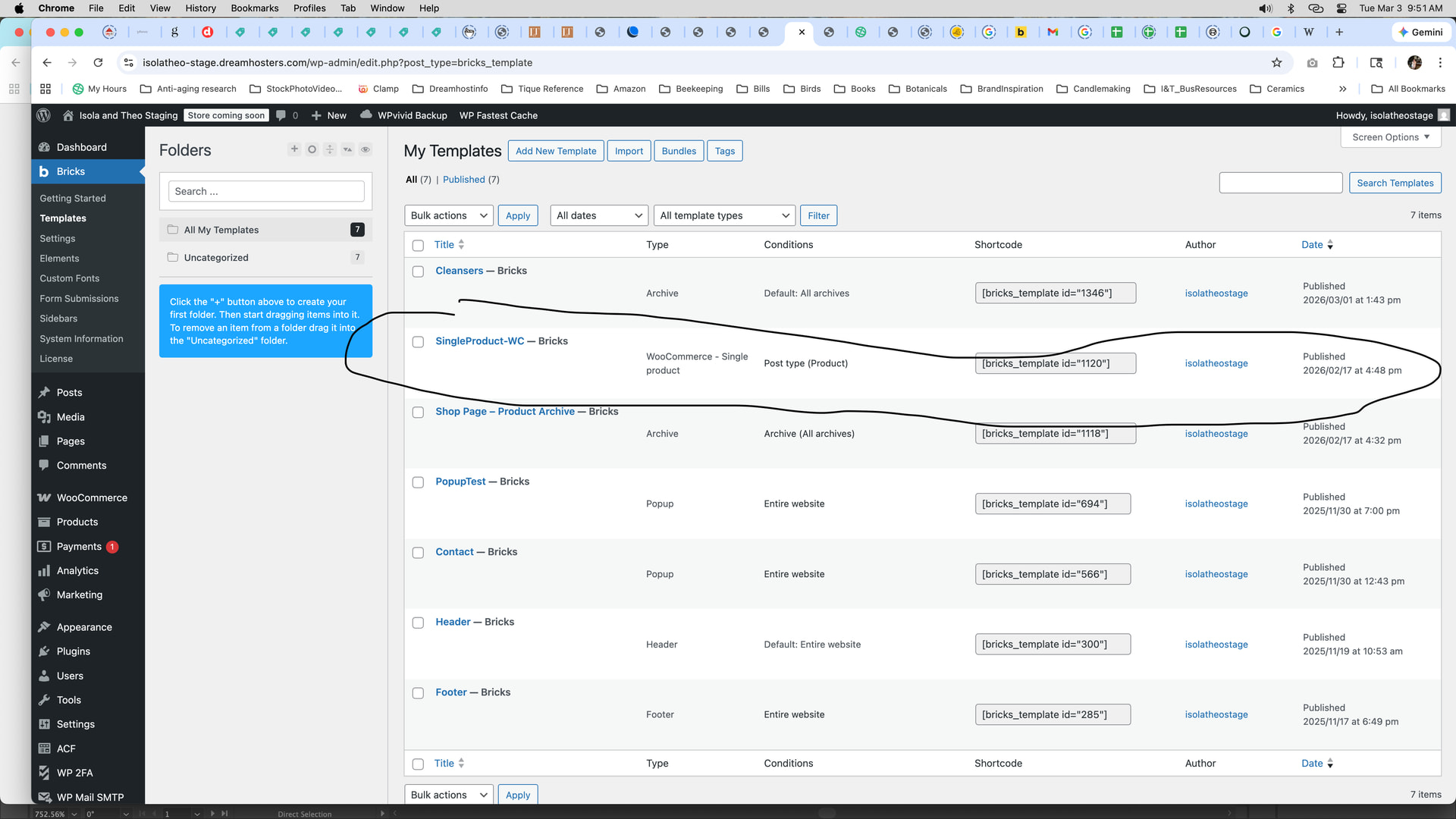Open the All template types dropdown
The width and height of the screenshot is (1456, 819).
click(x=723, y=215)
